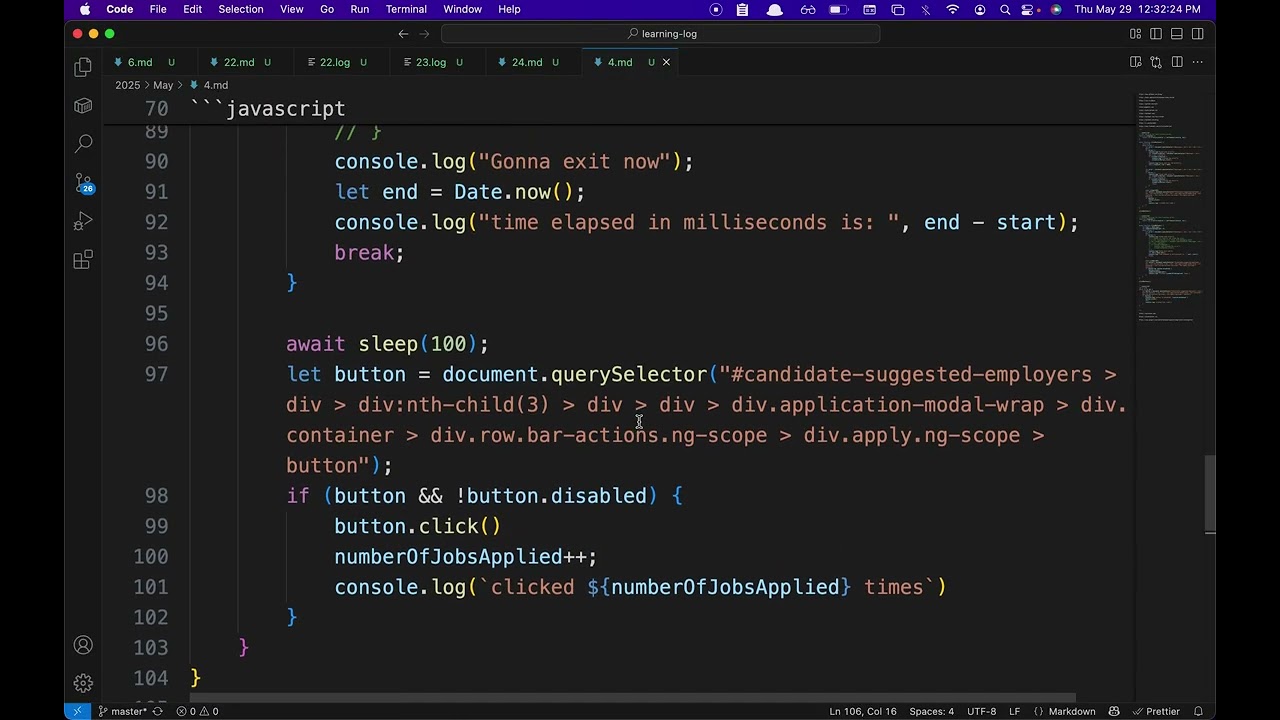Screen dimensions: 1280x720
Task: Open changes compare icon in editor toolbar
Action: [1156, 62]
